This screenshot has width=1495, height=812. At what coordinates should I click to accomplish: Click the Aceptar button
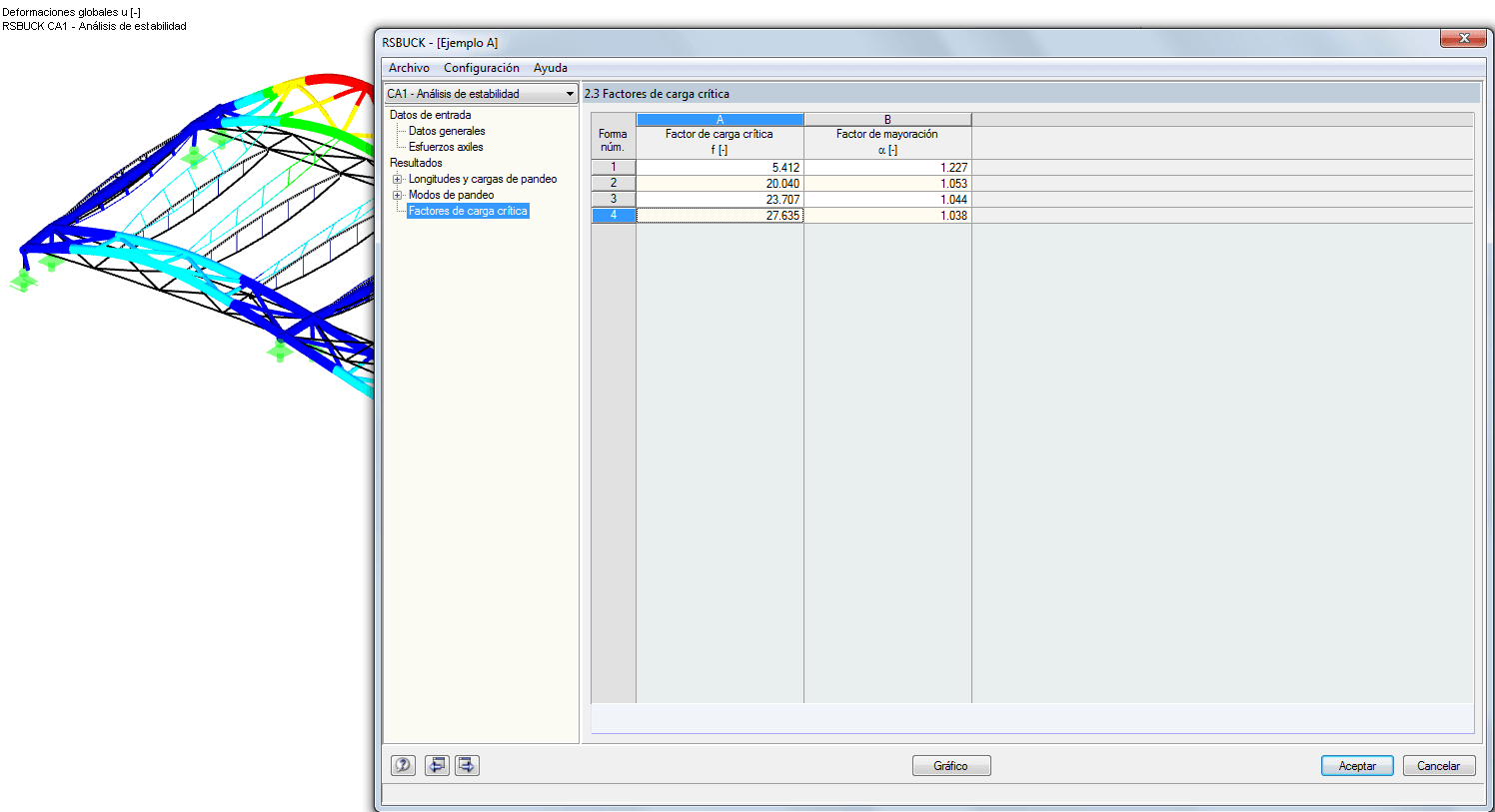point(1357,766)
